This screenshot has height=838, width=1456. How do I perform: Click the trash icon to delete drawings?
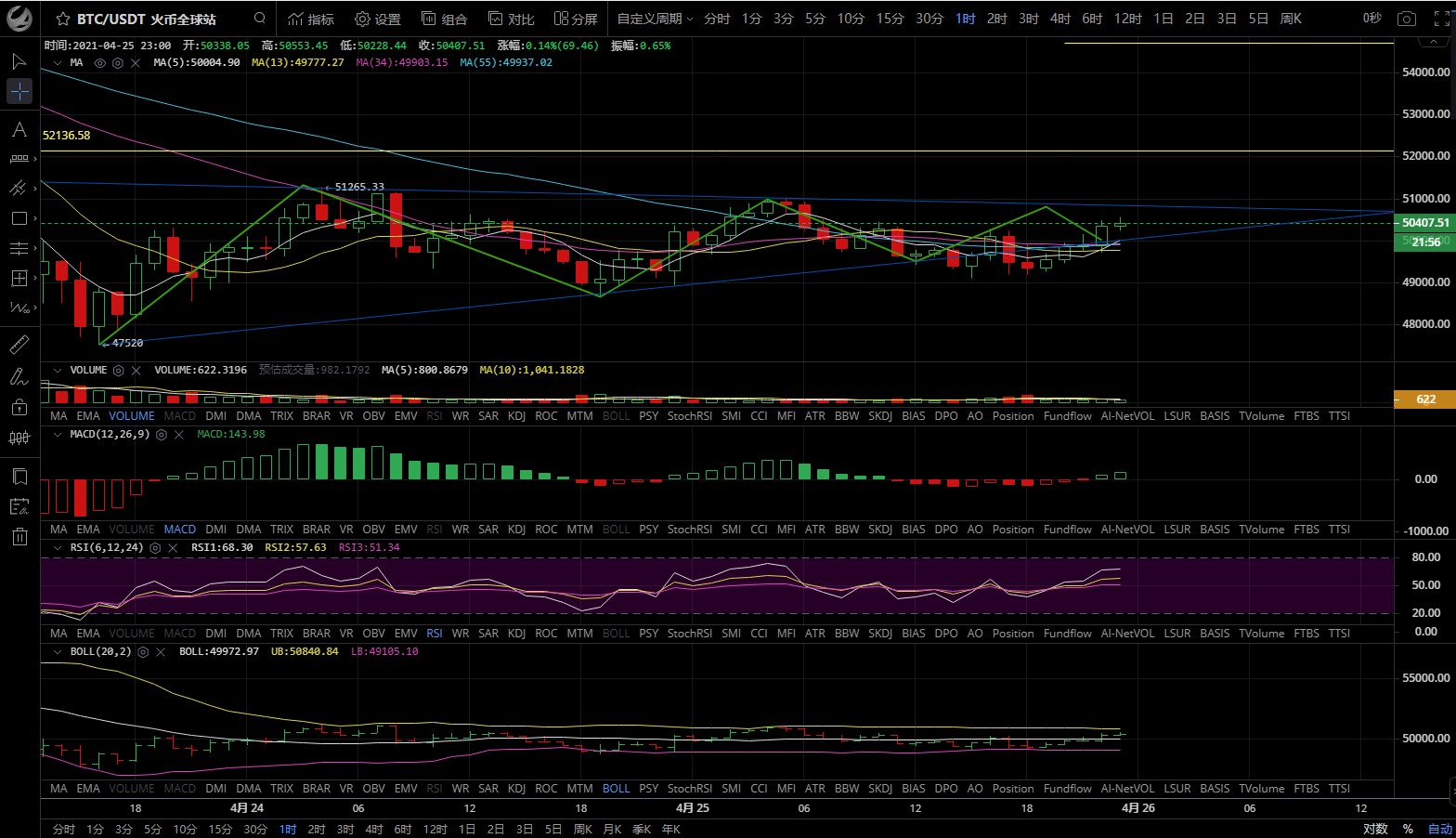19,536
